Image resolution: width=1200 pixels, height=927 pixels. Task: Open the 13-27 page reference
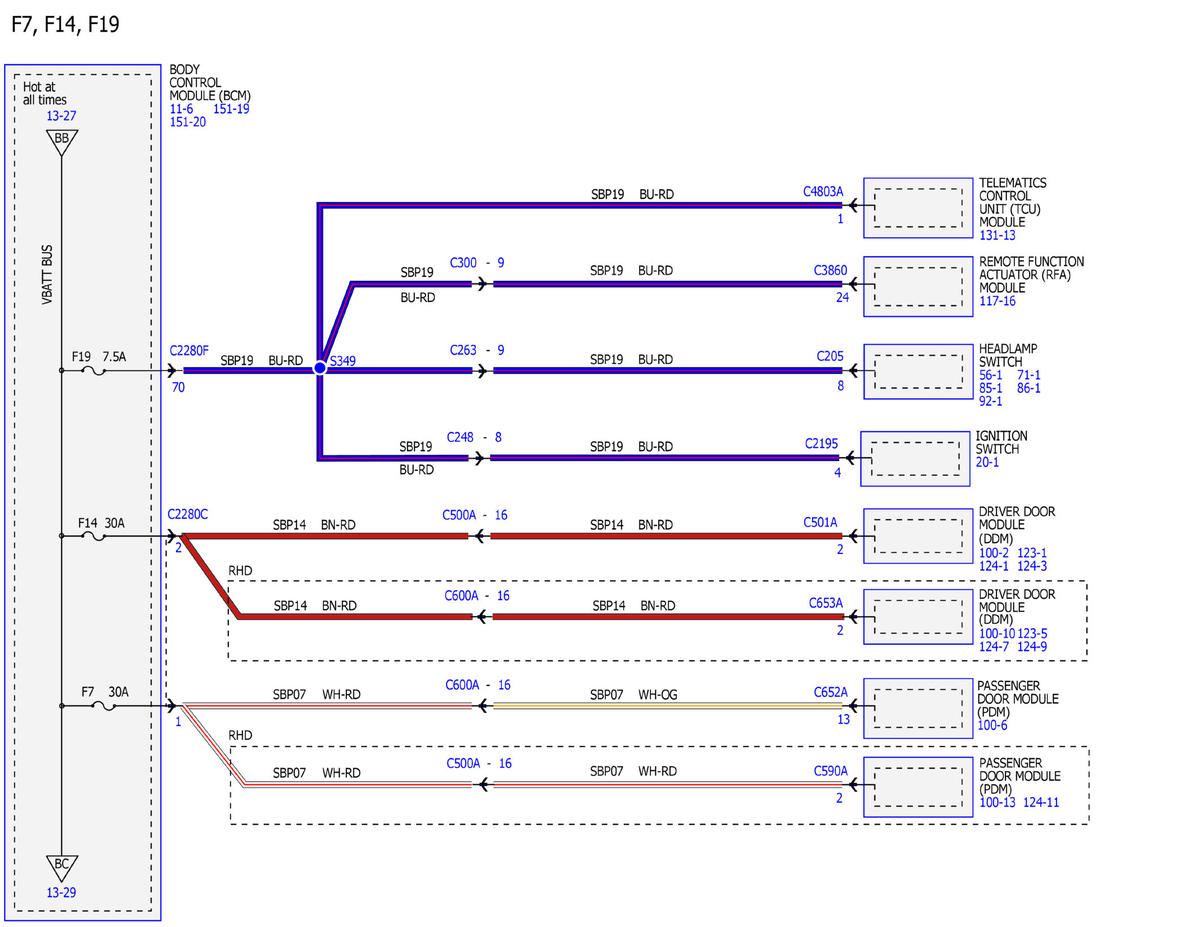61,116
